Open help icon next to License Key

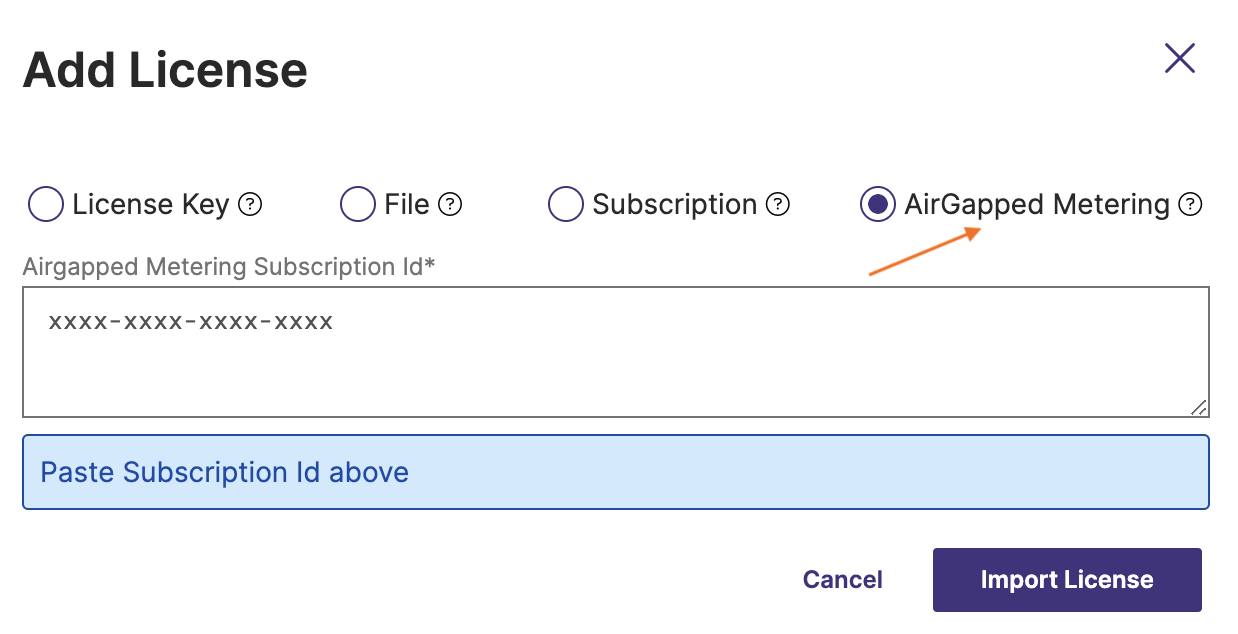tap(252, 205)
